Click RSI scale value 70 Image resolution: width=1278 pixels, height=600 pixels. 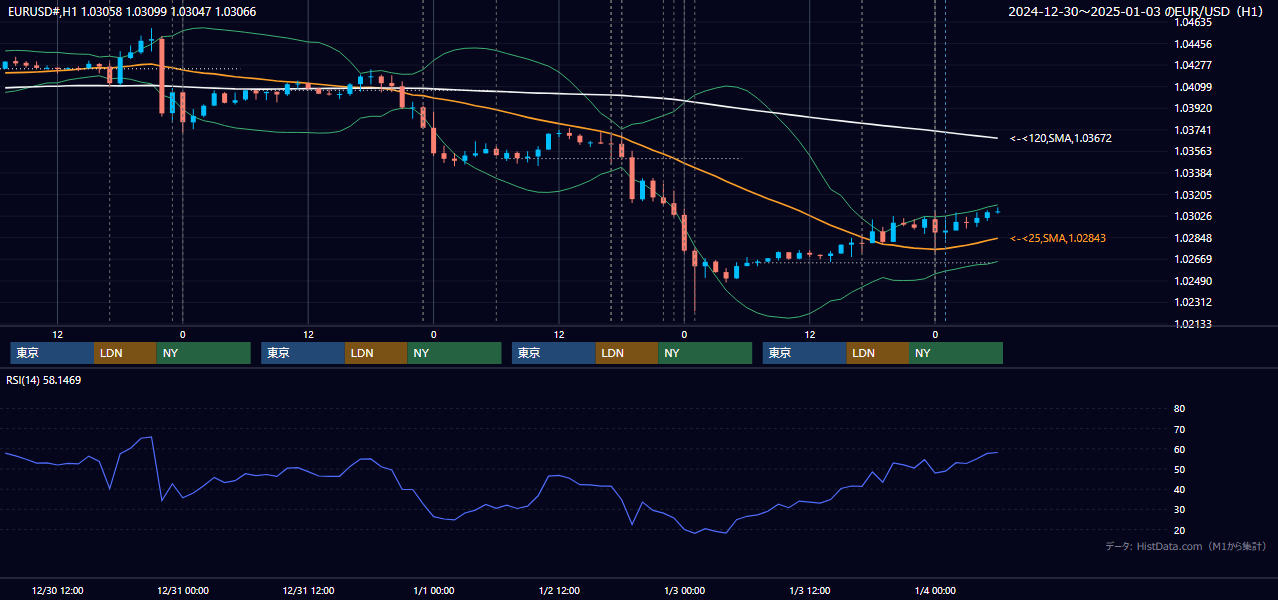1179,429
